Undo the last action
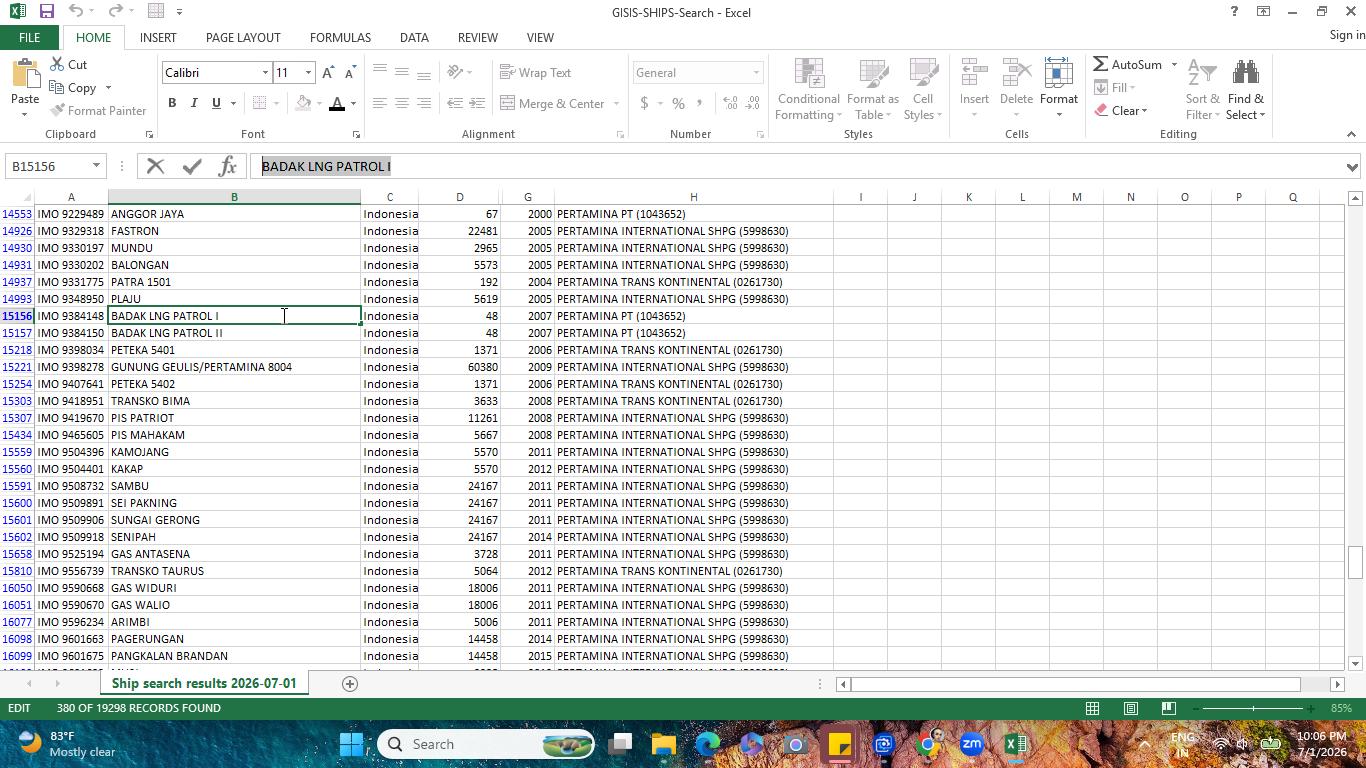Viewport: 1366px width, 768px height. coord(76,11)
